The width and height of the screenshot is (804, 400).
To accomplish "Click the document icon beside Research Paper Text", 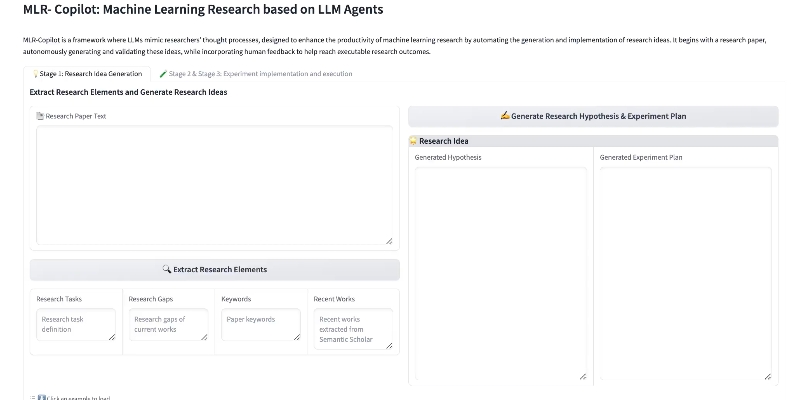I will [x=40, y=116].
